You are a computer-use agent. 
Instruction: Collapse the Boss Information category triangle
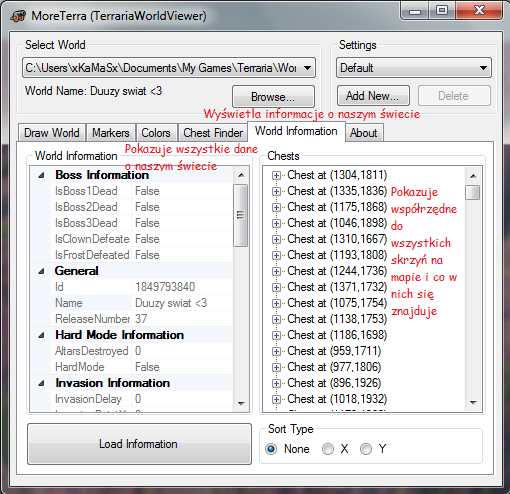[x=41, y=175]
